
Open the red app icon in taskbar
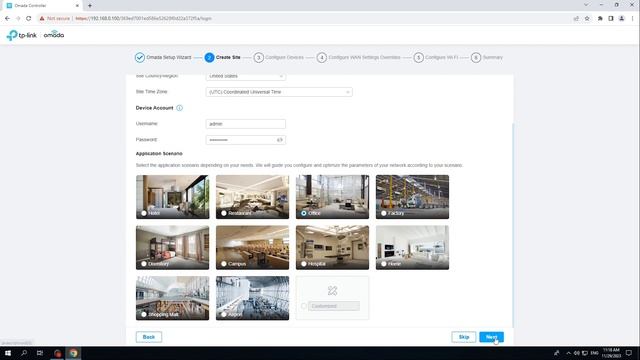click(x=58, y=353)
